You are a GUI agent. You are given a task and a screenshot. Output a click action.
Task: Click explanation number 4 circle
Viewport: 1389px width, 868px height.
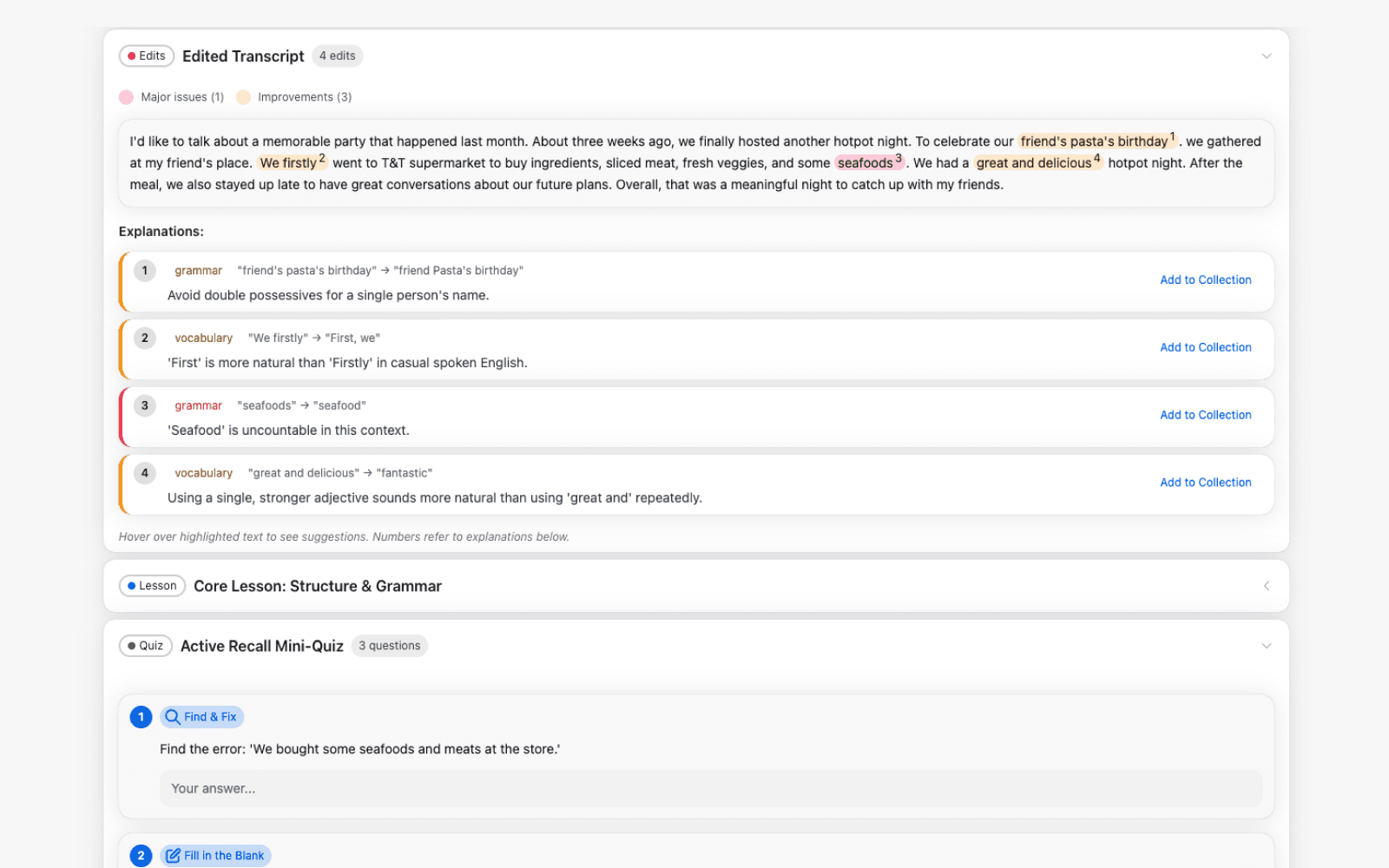[x=145, y=473]
